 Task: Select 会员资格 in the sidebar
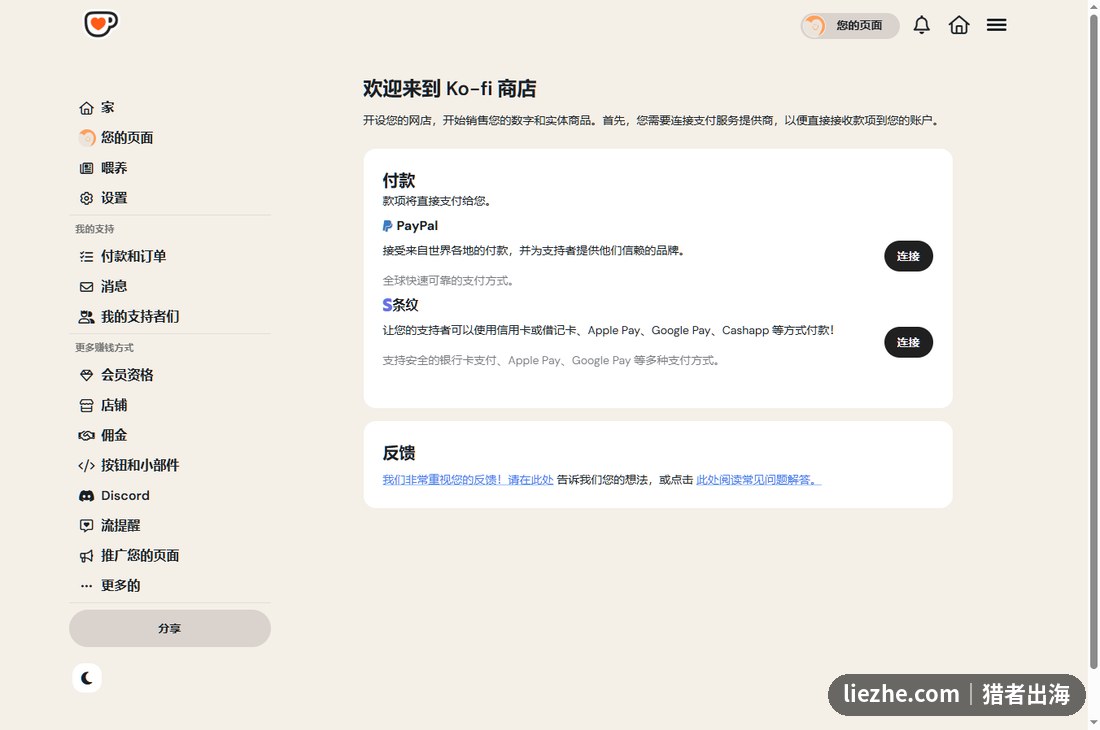(170, 375)
